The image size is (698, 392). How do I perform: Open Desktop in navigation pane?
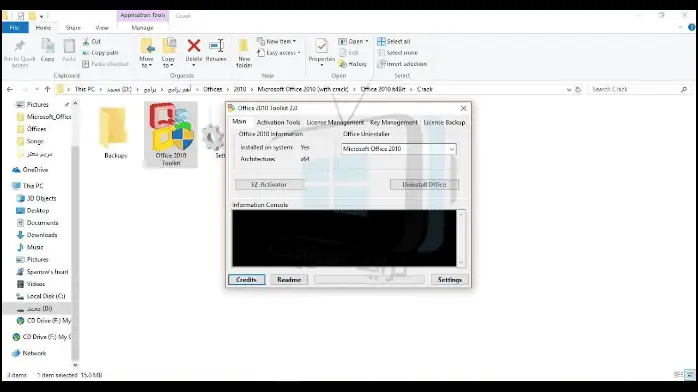(37, 210)
